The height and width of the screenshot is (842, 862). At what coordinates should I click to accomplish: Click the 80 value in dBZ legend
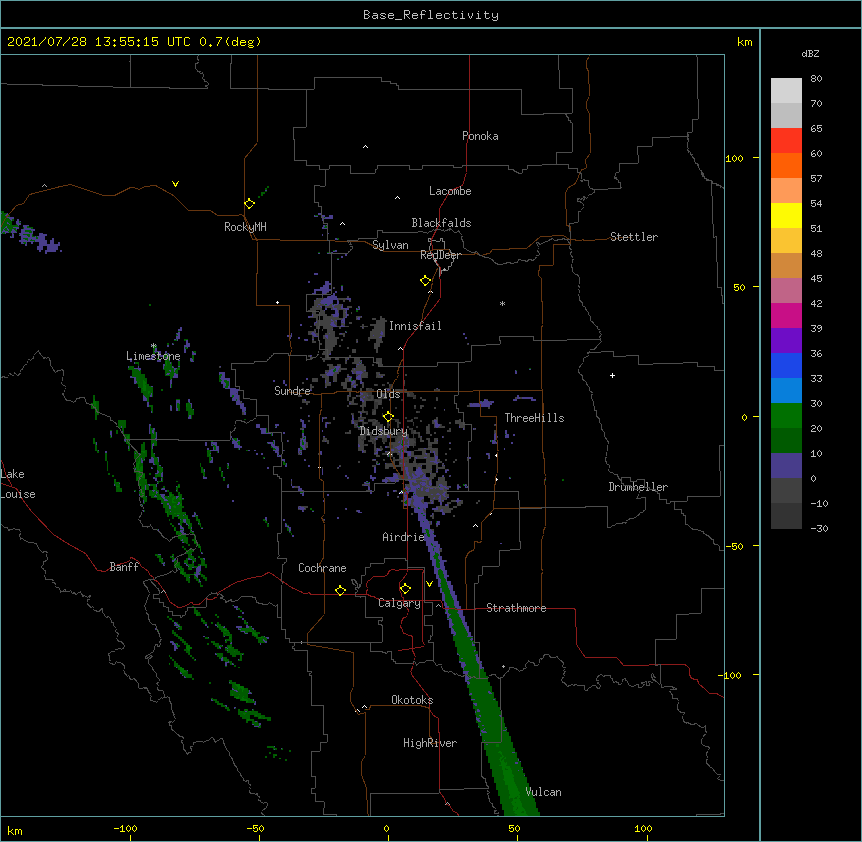point(816,79)
